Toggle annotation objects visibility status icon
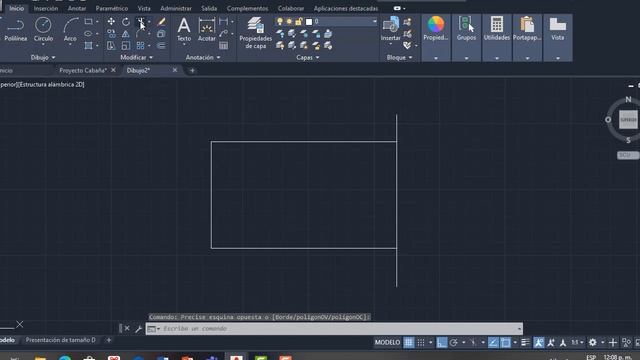640x360 pixels. point(539,342)
